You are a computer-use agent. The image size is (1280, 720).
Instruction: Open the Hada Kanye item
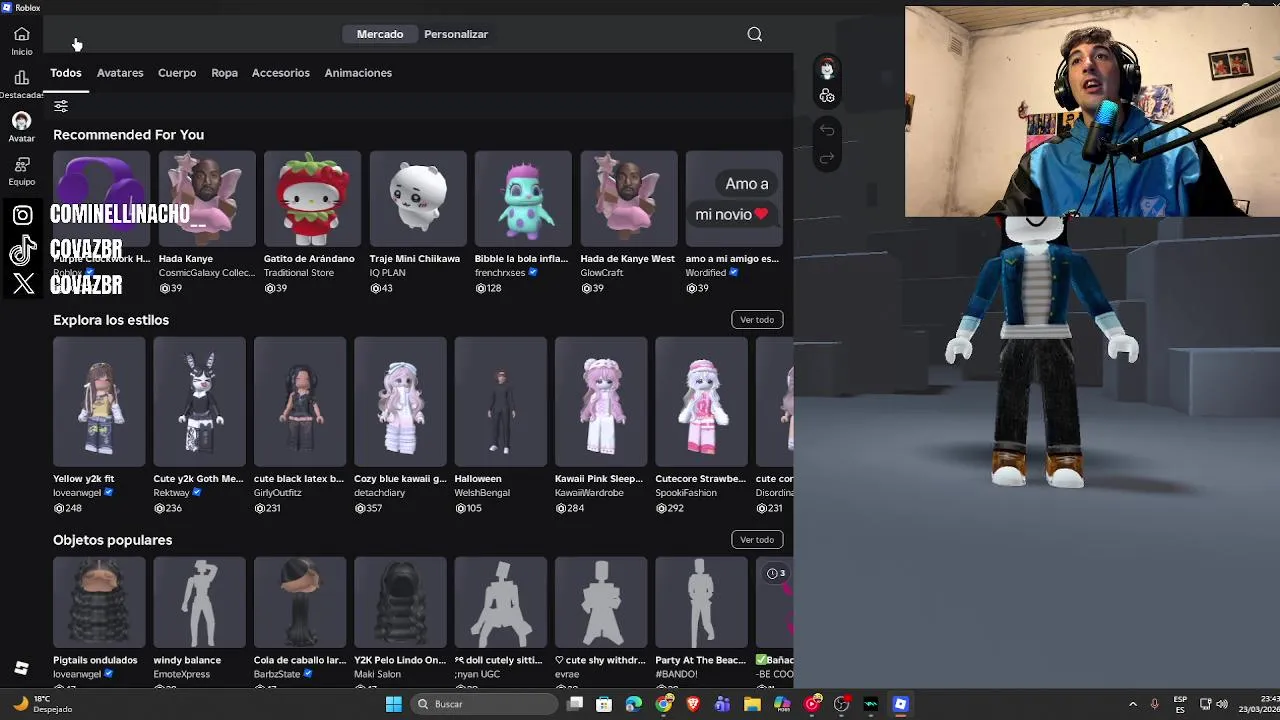pos(207,199)
